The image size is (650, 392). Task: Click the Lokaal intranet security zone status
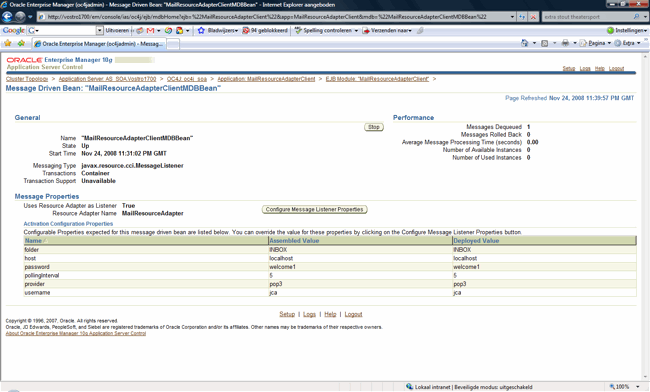469,387
